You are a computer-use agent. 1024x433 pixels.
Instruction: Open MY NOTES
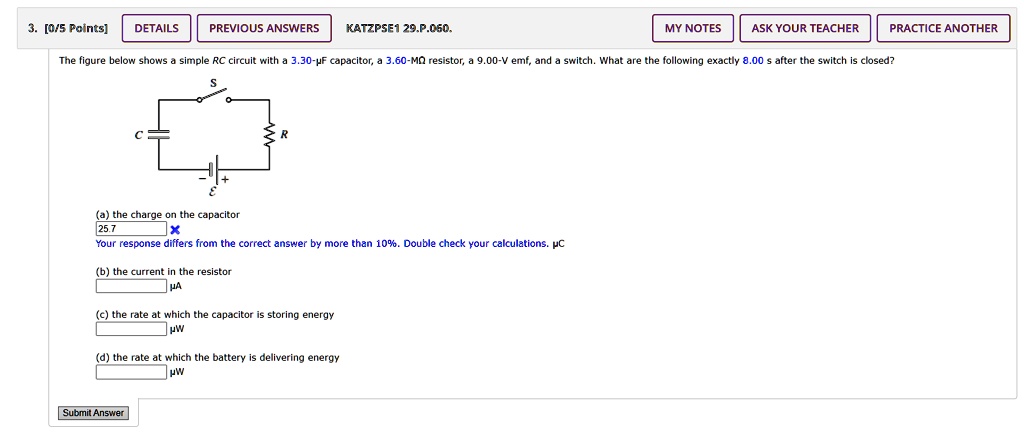click(x=692, y=28)
